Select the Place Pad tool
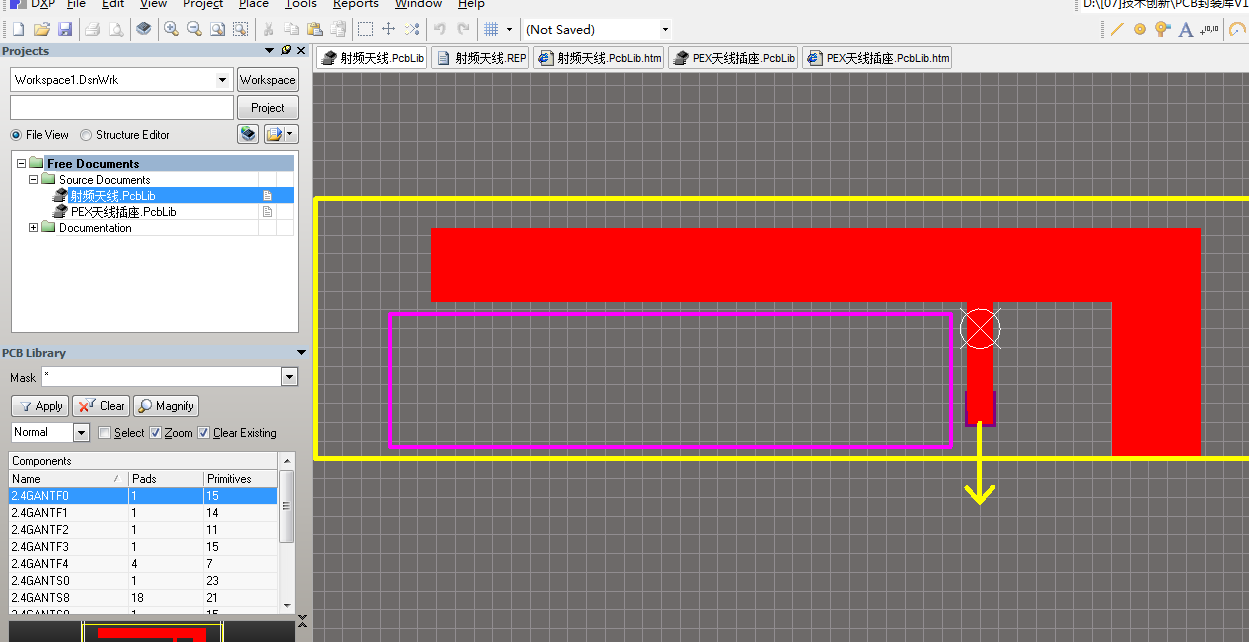The width and height of the screenshot is (1249, 642). [x=1140, y=29]
